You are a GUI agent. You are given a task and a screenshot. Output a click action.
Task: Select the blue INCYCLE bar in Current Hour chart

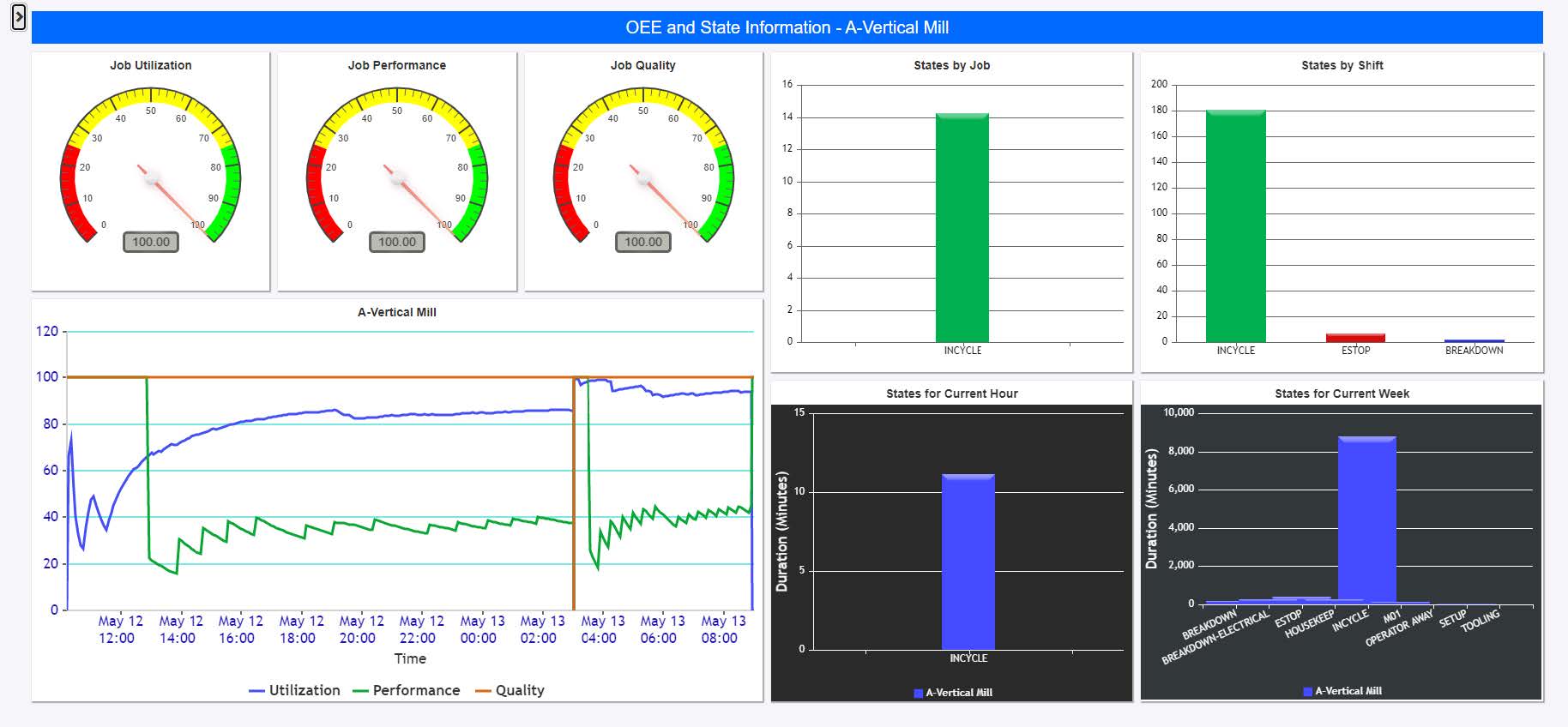(x=968, y=562)
